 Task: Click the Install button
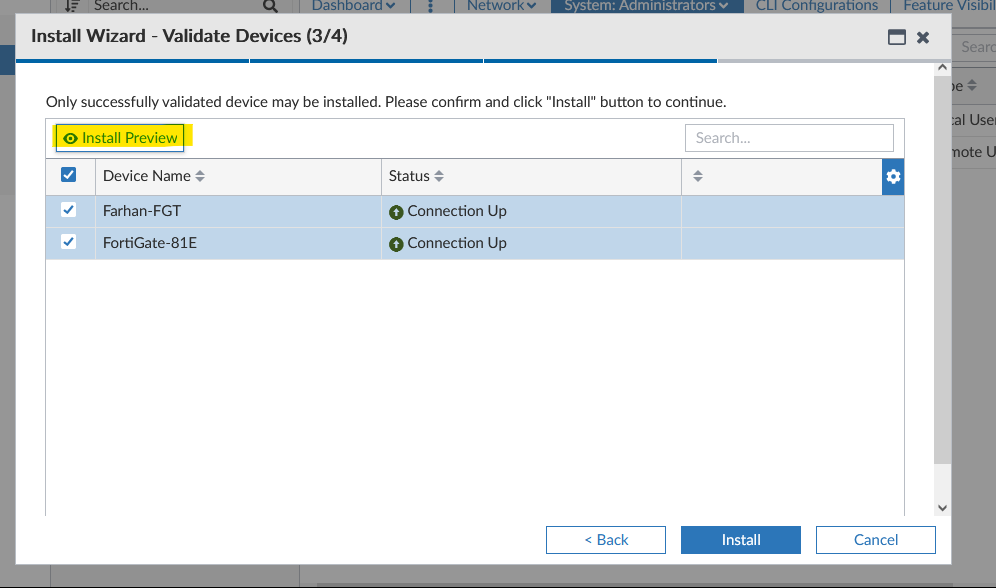click(741, 540)
